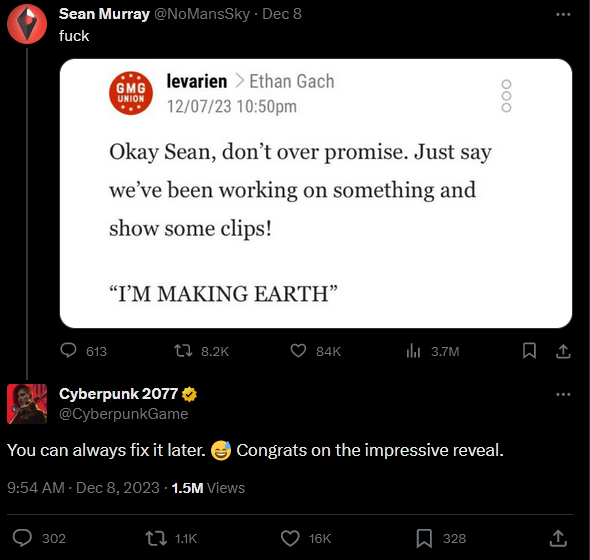590x560 pixels.
Task: Open more options on Cyberpunk 2077 tweet
Action: pyautogui.click(x=563, y=394)
